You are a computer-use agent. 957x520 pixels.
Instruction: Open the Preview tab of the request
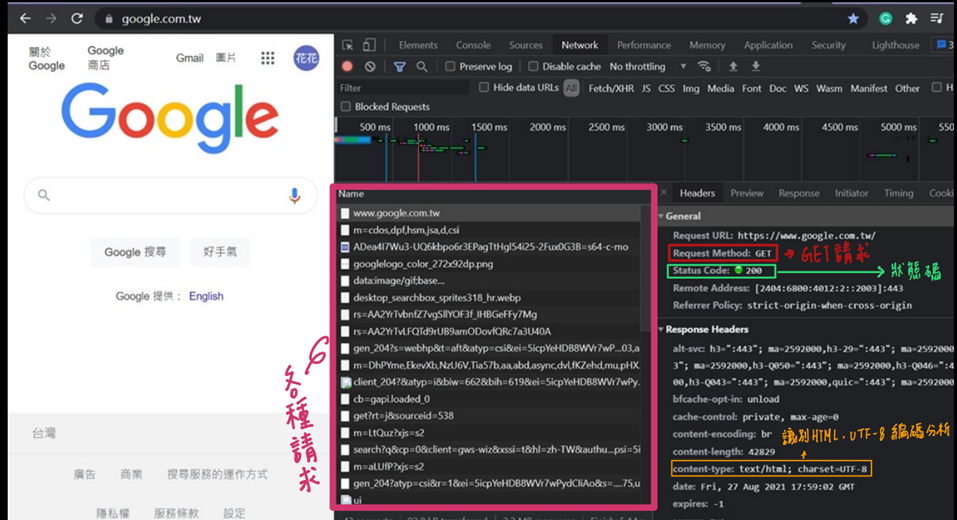(746, 193)
